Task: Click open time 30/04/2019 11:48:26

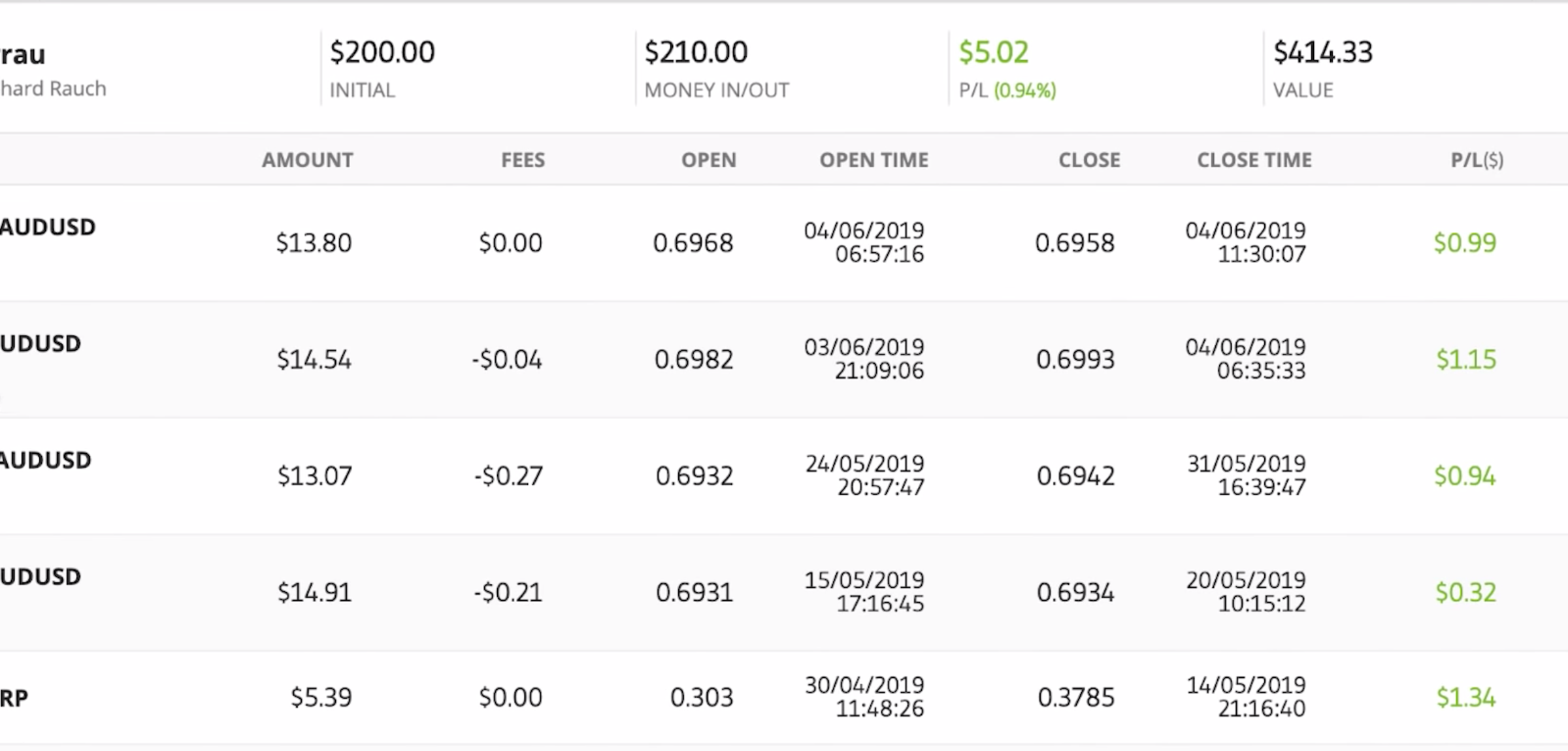Action: (x=864, y=697)
